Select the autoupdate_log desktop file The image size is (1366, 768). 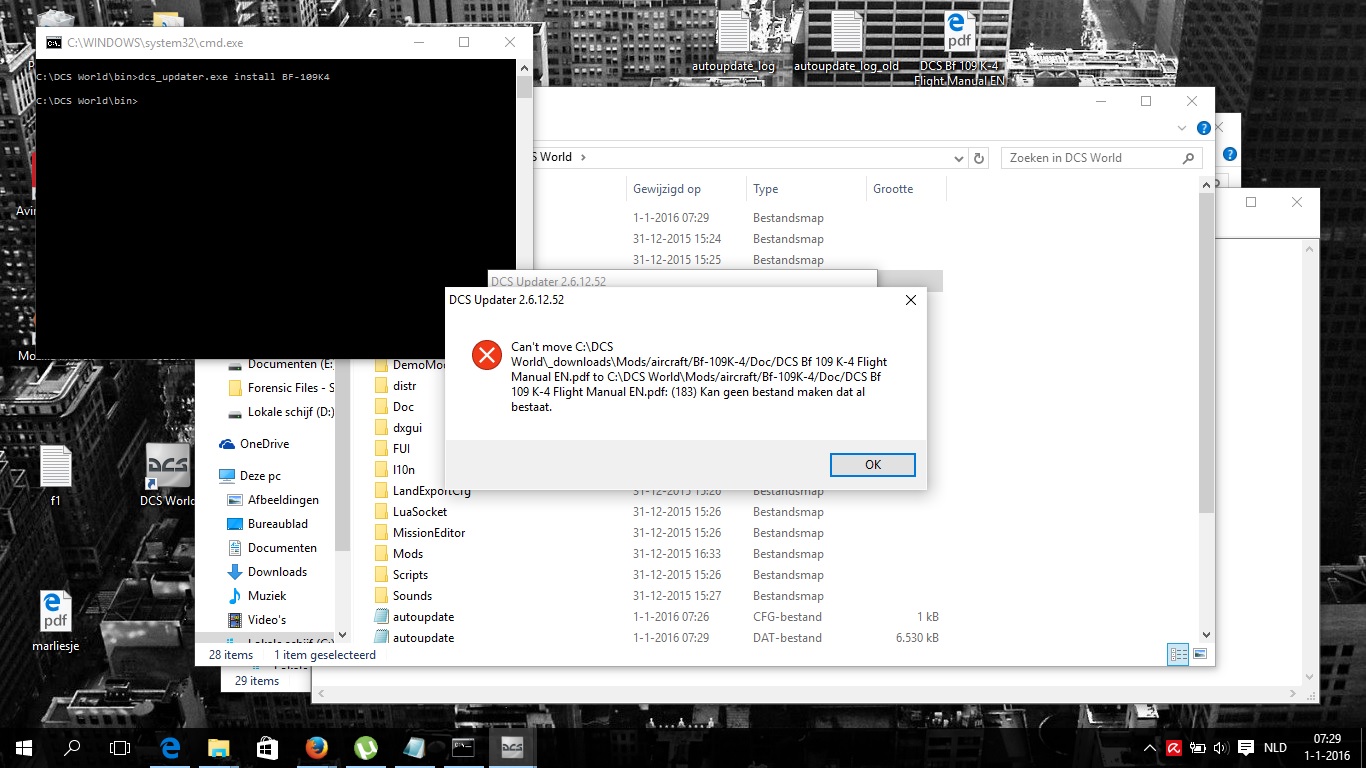click(x=733, y=43)
